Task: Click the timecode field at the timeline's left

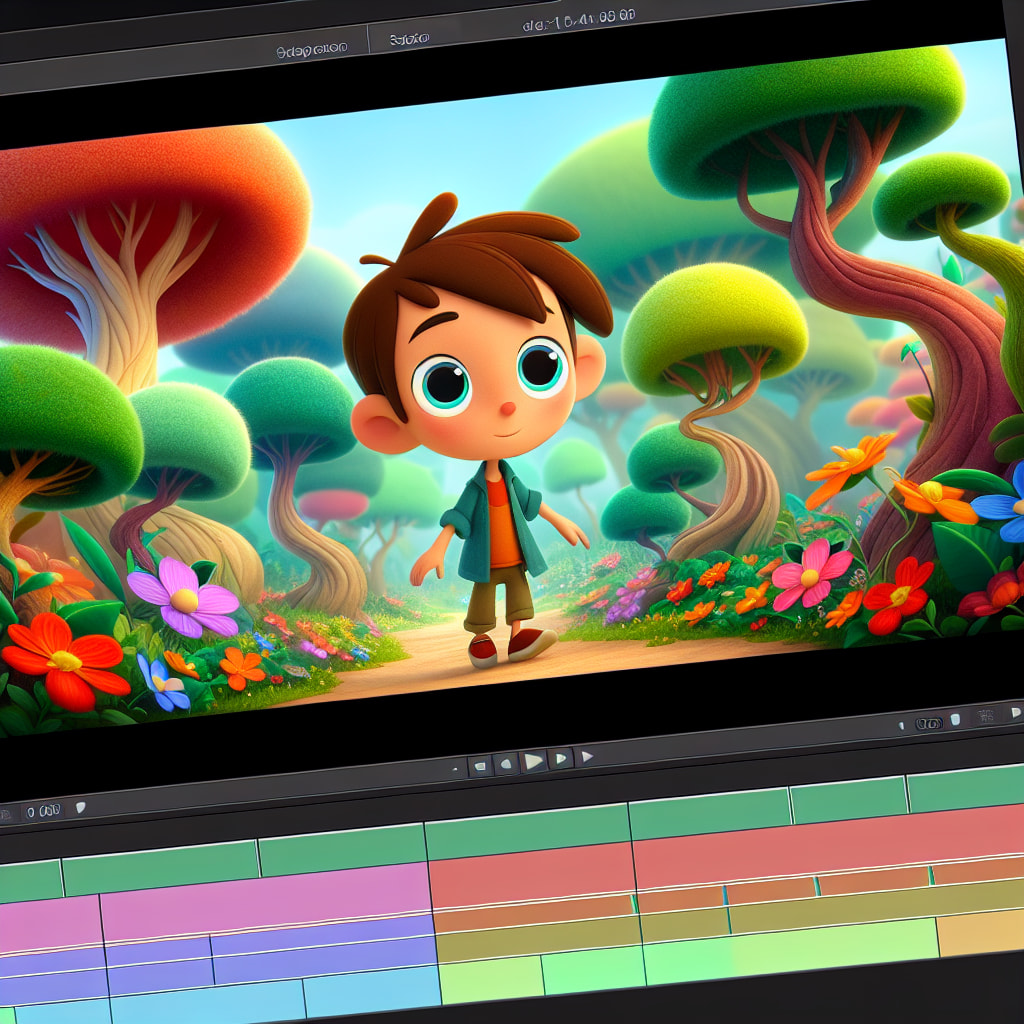Action: 43,811
